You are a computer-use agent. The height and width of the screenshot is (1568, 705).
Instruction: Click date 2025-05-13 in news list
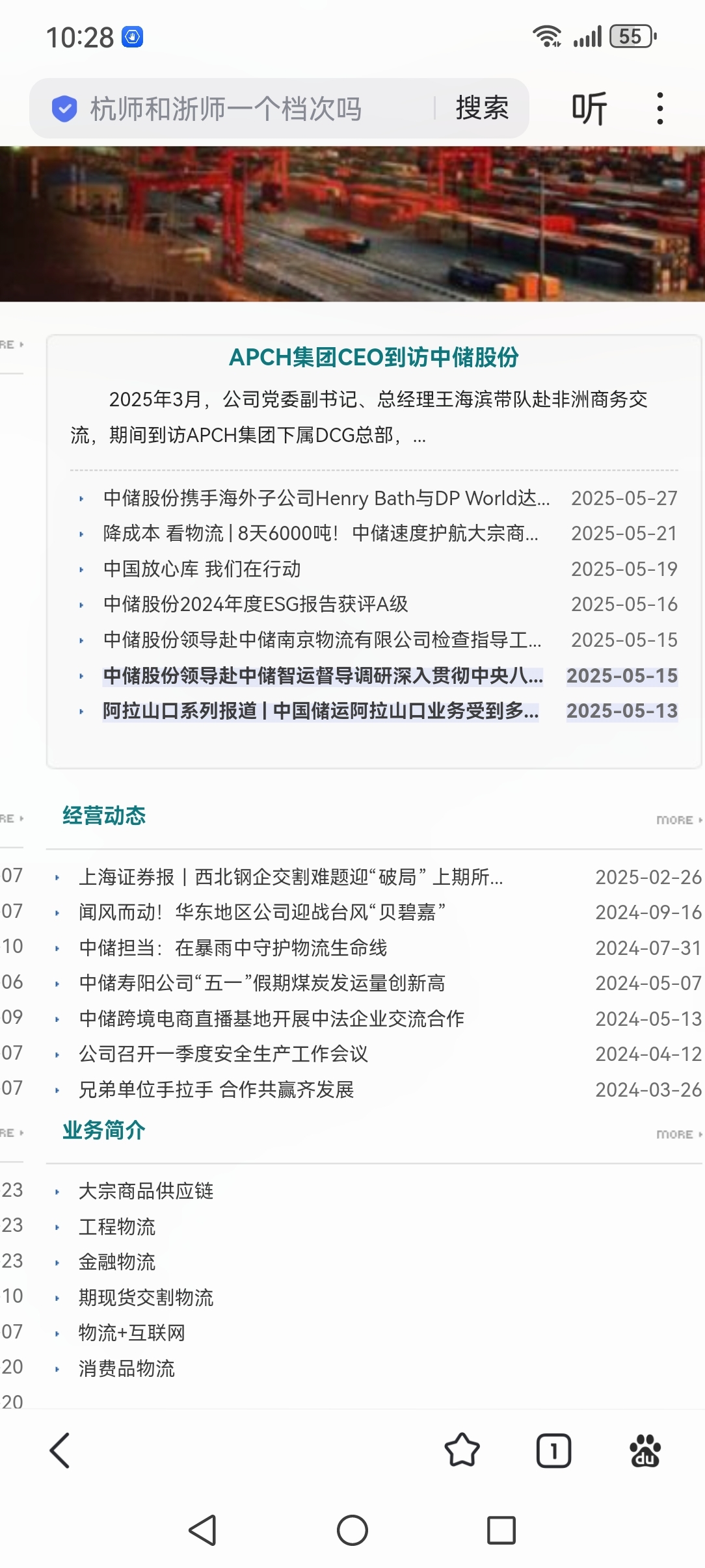point(622,711)
